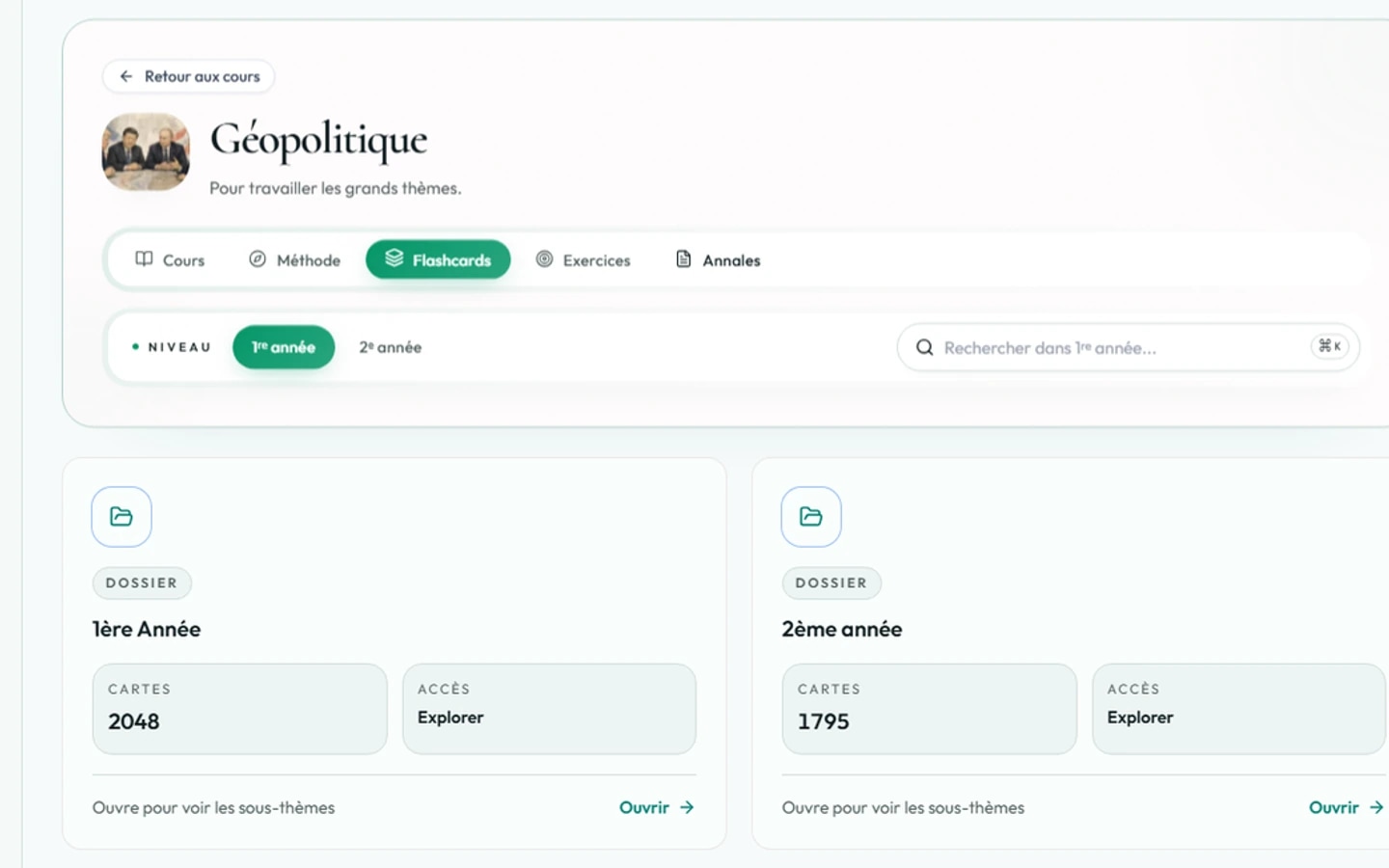Open the 2ème année dossier via Ouvrir
This screenshot has height=868, width=1389.
pyautogui.click(x=1347, y=807)
